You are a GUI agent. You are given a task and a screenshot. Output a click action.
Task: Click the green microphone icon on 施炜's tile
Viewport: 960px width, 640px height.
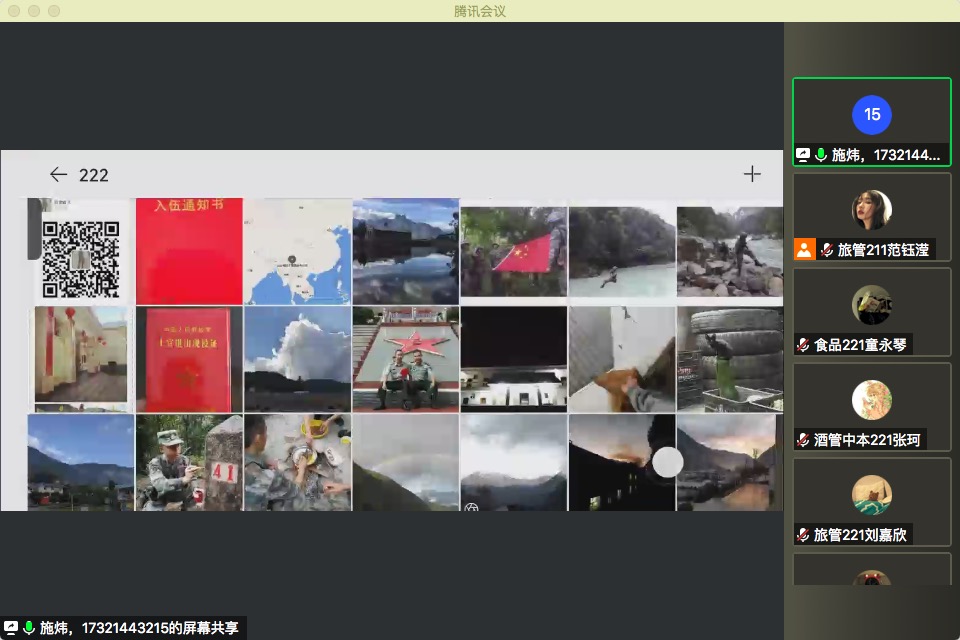(x=821, y=155)
